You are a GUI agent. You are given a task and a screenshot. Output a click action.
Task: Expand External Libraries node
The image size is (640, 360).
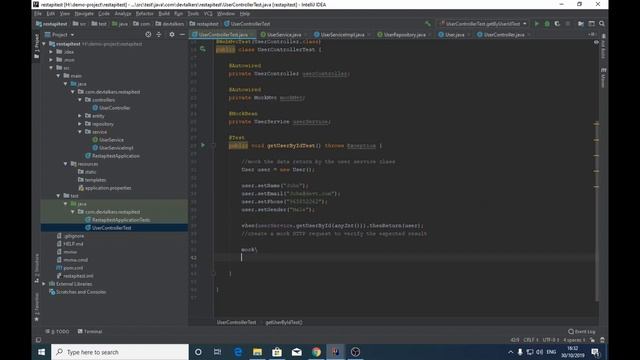click(x=44, y=284)
